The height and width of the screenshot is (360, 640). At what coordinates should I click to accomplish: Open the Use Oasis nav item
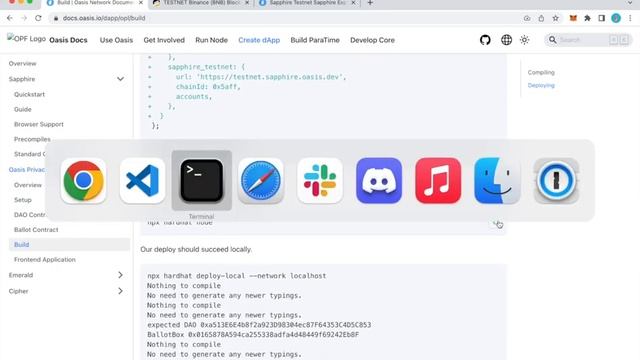(116, 40)
